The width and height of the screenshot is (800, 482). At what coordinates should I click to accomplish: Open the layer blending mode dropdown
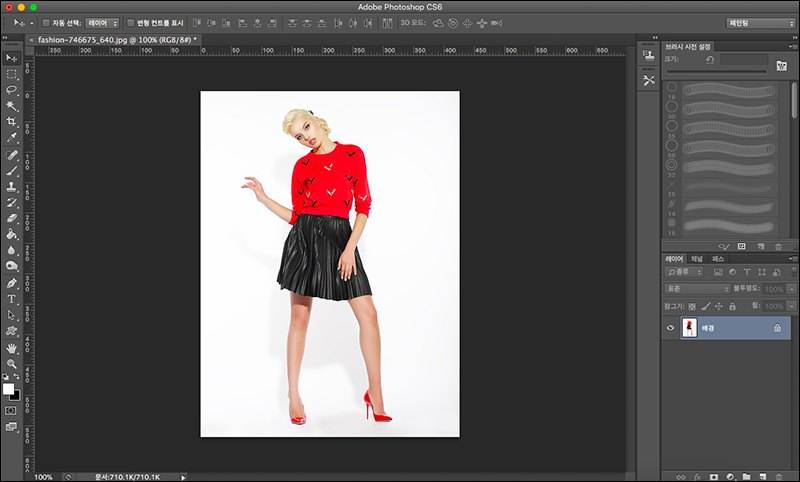coord(698,289)
